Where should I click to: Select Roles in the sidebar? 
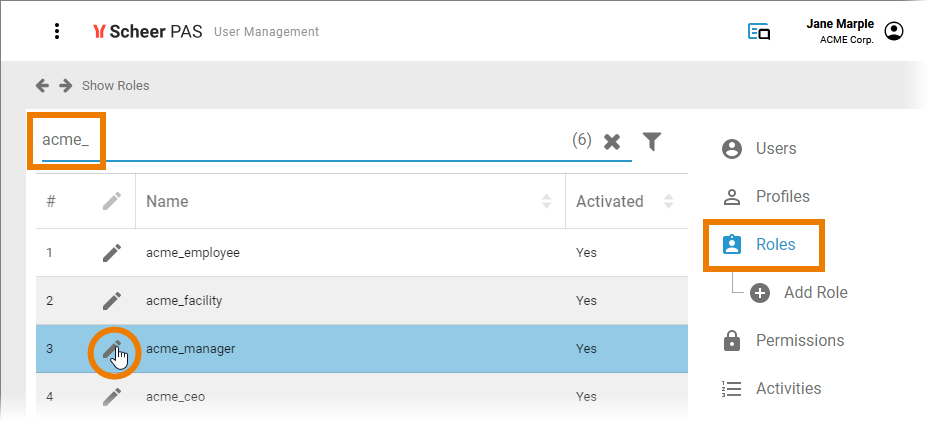pos(774,245)
